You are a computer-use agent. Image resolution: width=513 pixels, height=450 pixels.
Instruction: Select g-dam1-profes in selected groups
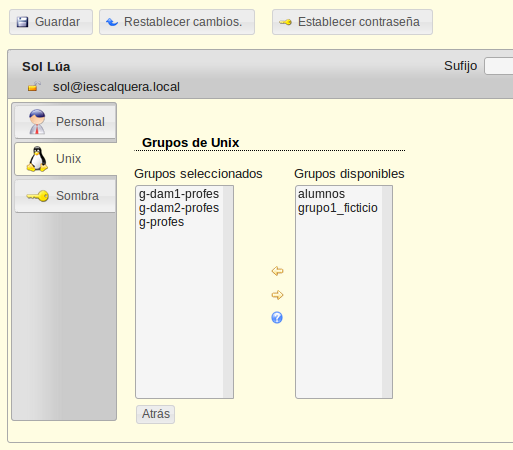pyautogui.click(x=179, y=194)
